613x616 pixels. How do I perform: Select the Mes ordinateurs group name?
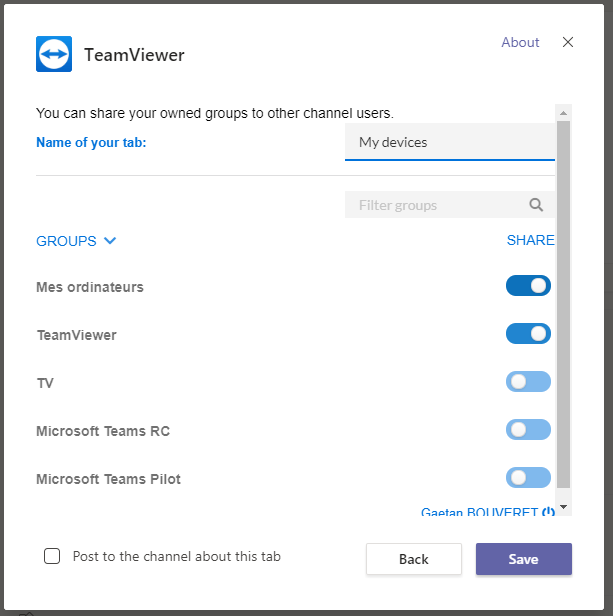click(90, 287)
